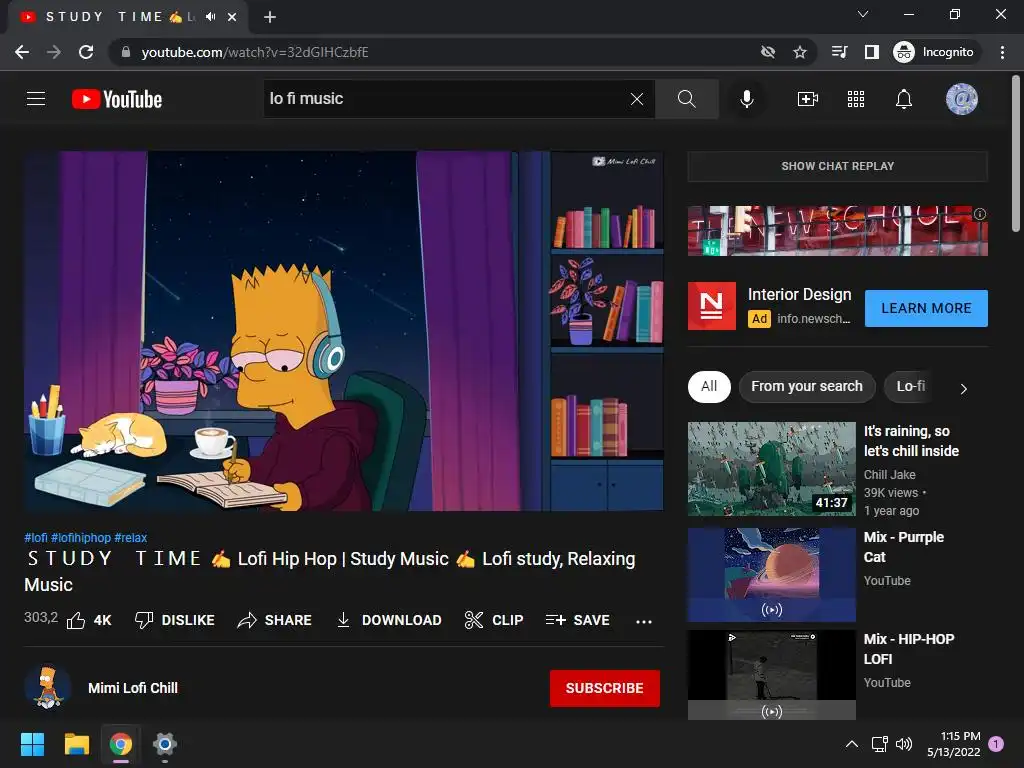The image size is (1024, 768).
Task: Click the Chrome address bar URL
Action: pyautogui.click(x=255, y=52)
